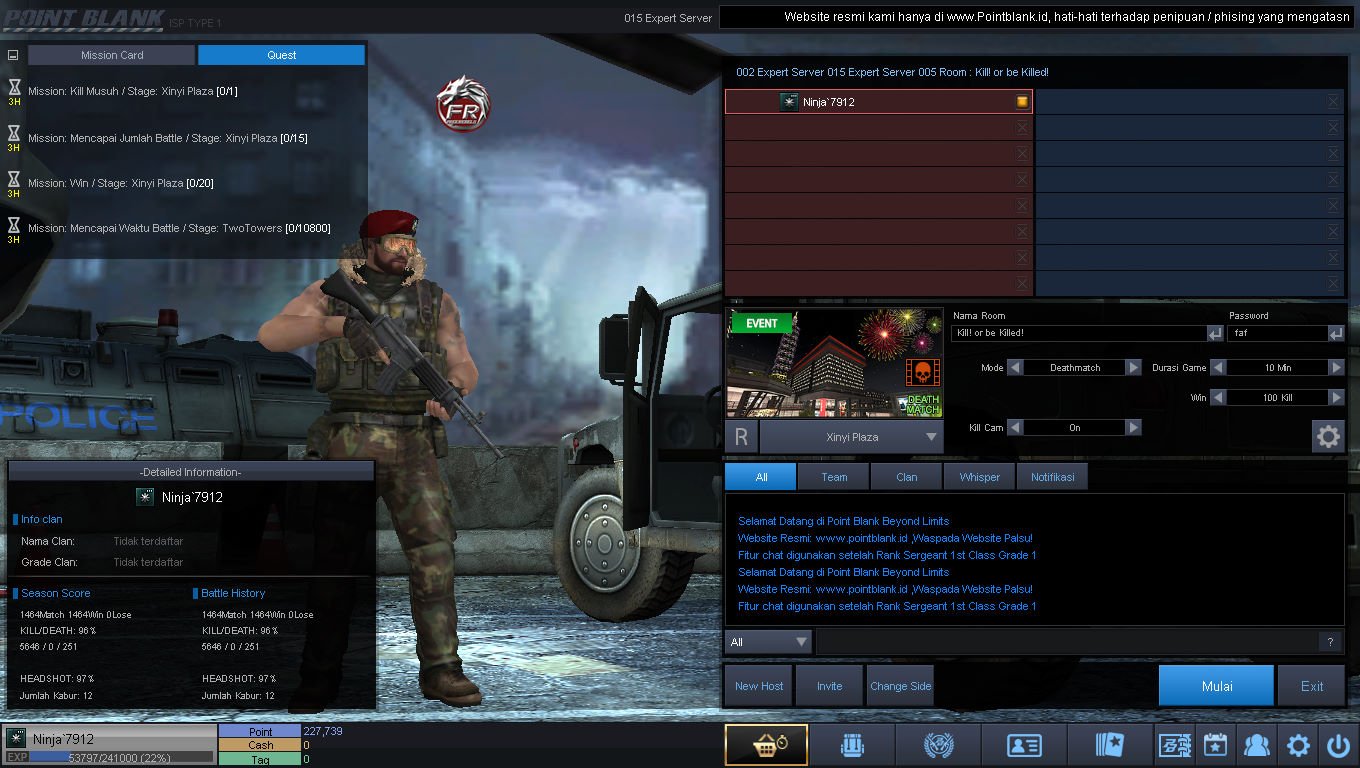Collapse the quest panel minus button
Viewport: 1360px width, 768px height.
pyautogui.click(x=13, y=55)
